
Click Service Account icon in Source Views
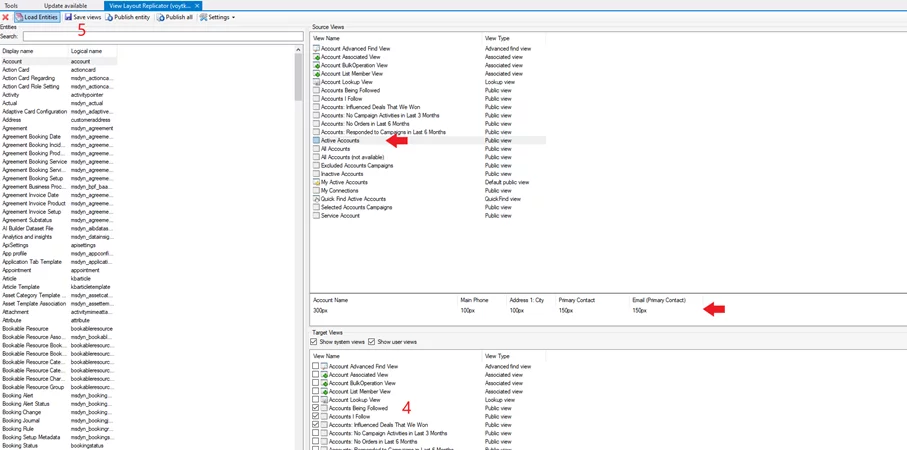point(316,216)
